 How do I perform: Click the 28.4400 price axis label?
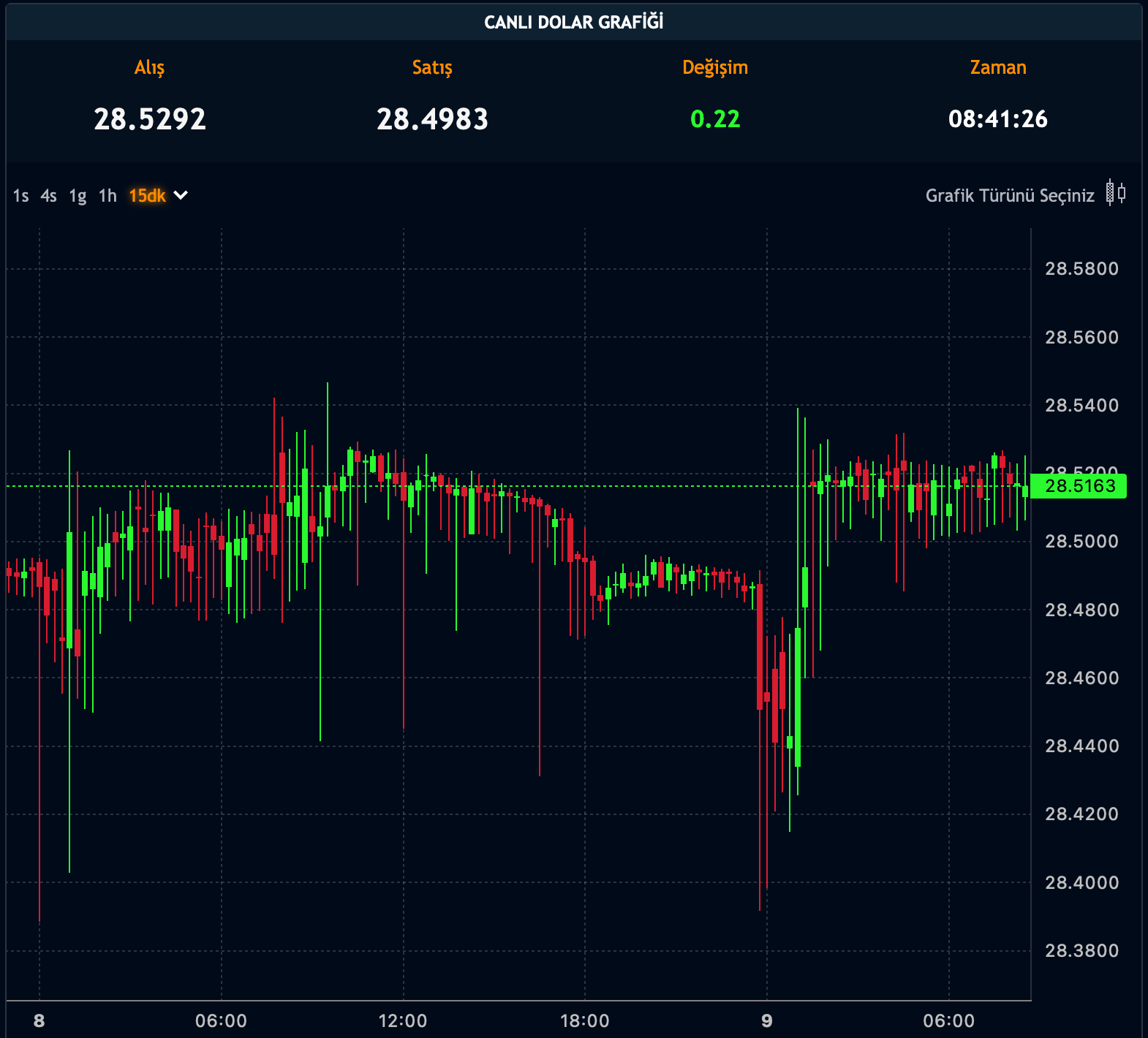1081,746
